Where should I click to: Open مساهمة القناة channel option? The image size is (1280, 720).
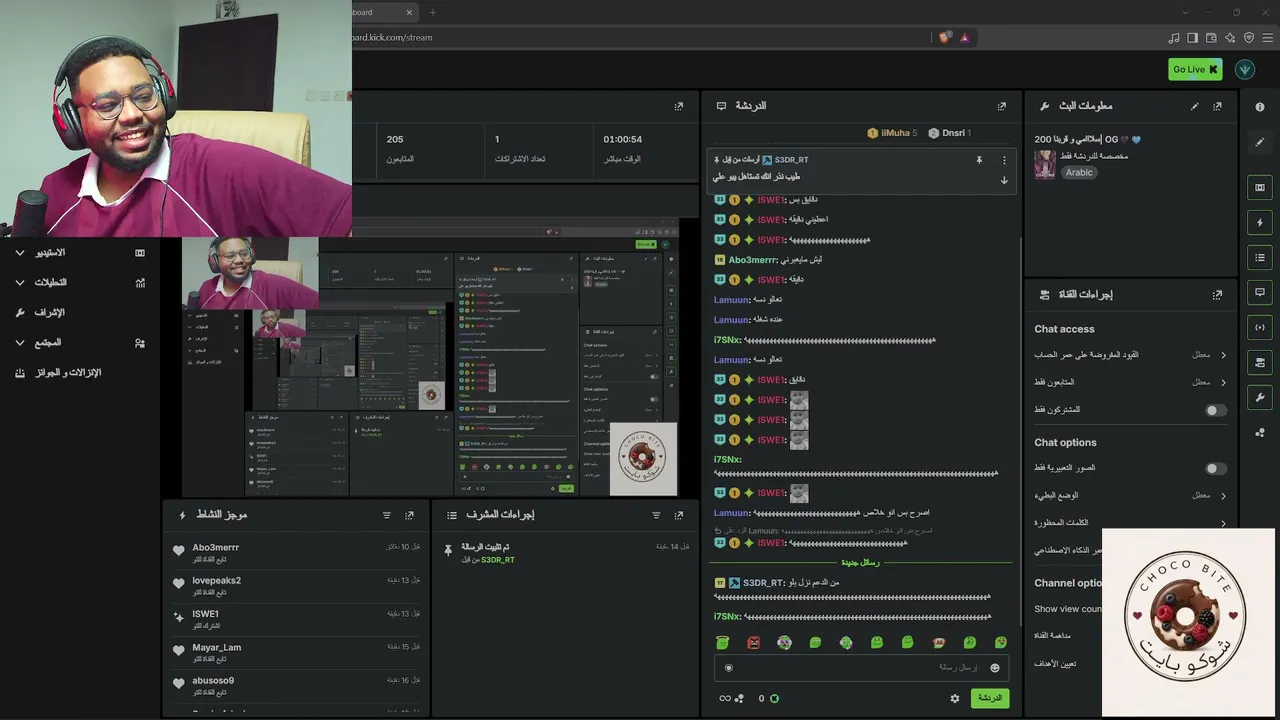[x=1053, y=636]
